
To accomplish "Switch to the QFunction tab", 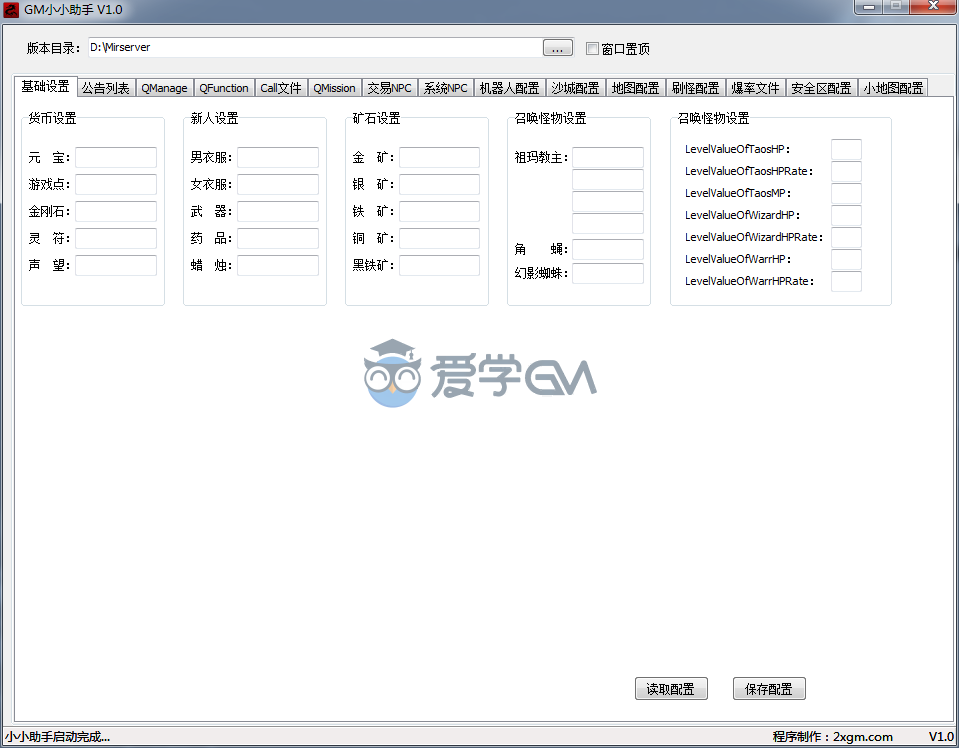I will point(224,88).
